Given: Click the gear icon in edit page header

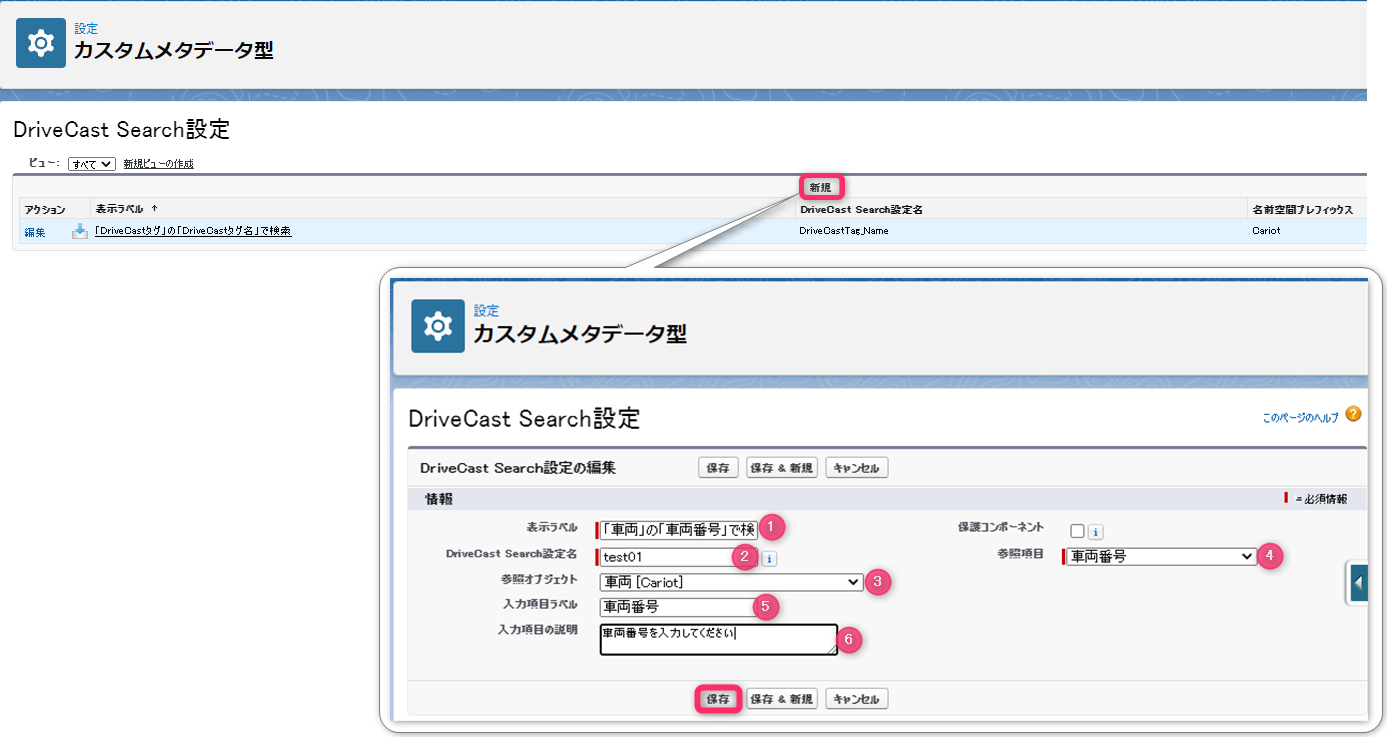Looking at the screenshot, I should tap(438, 326).
